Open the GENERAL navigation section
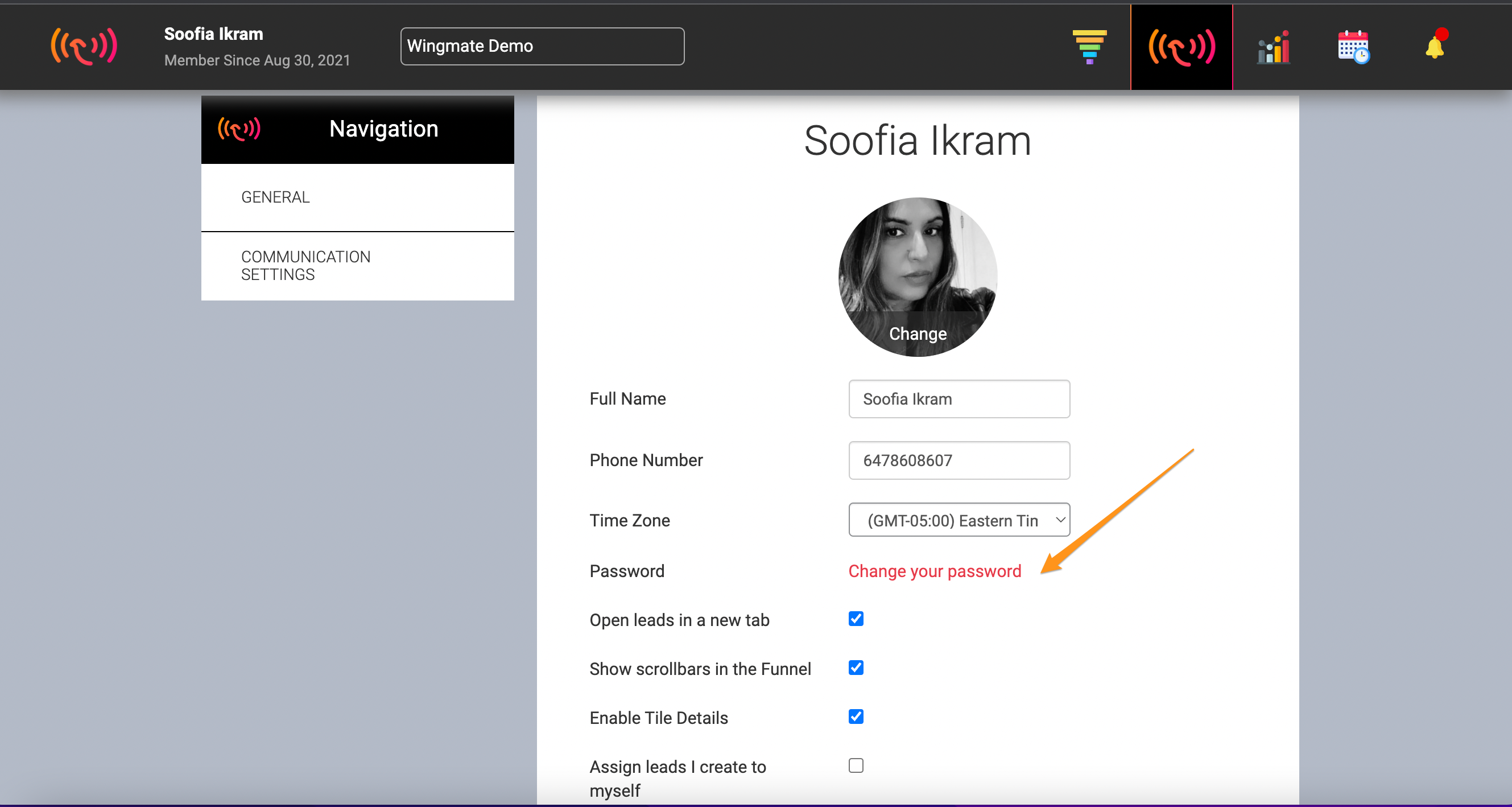Viewport: 1512px width, 807px height. [357, 197]
